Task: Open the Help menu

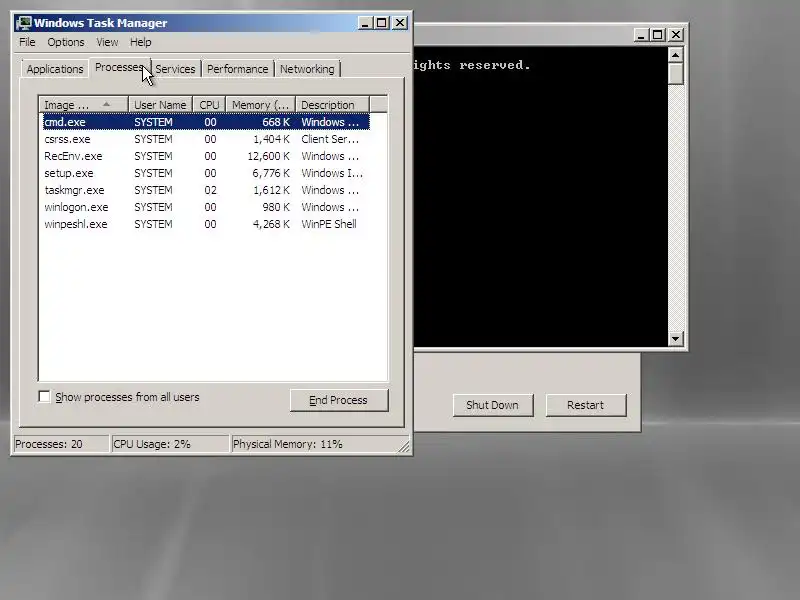Action: coord(140,42)
